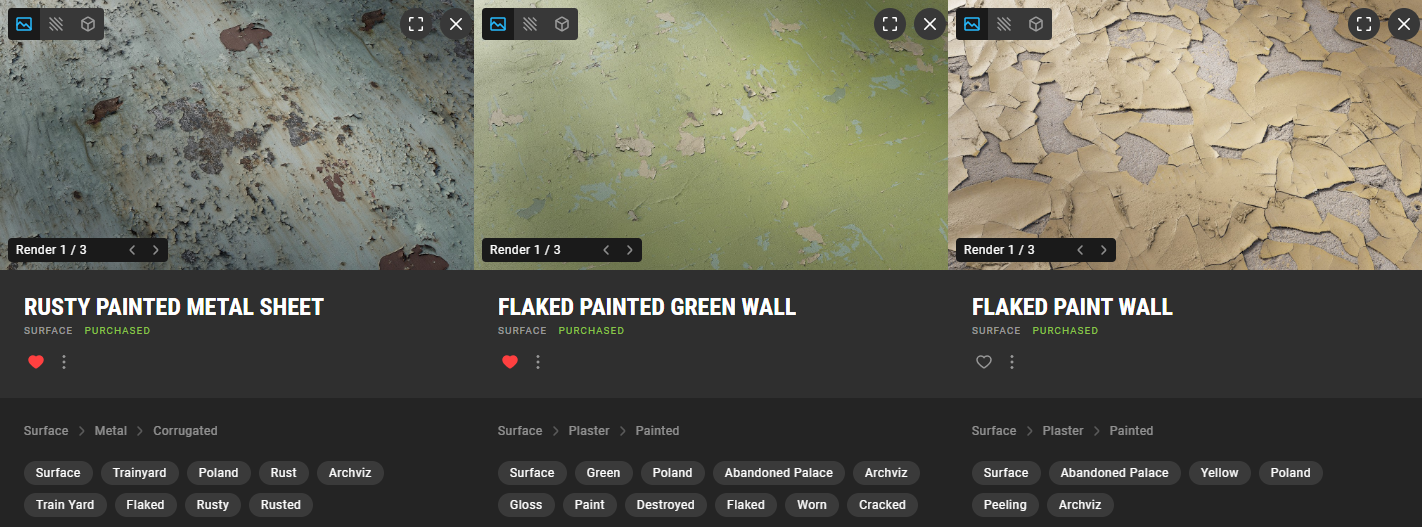The height and width of the screenshot is (527, 1422).
Task: Navigate to Plaster breadcrumb under Flaked Painted Green Wall
Action: click(x=589, y=431)
